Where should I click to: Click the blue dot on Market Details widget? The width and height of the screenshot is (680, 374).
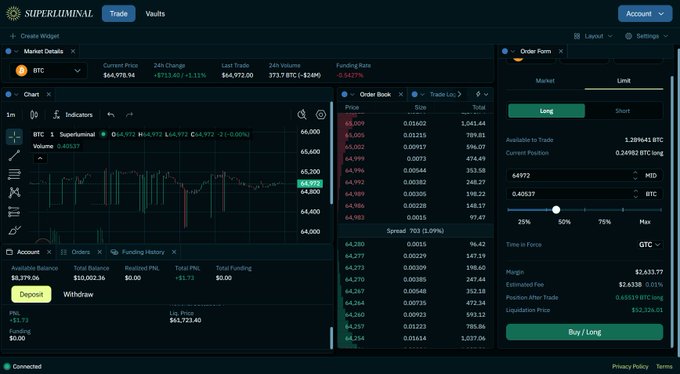pos(8,51)
